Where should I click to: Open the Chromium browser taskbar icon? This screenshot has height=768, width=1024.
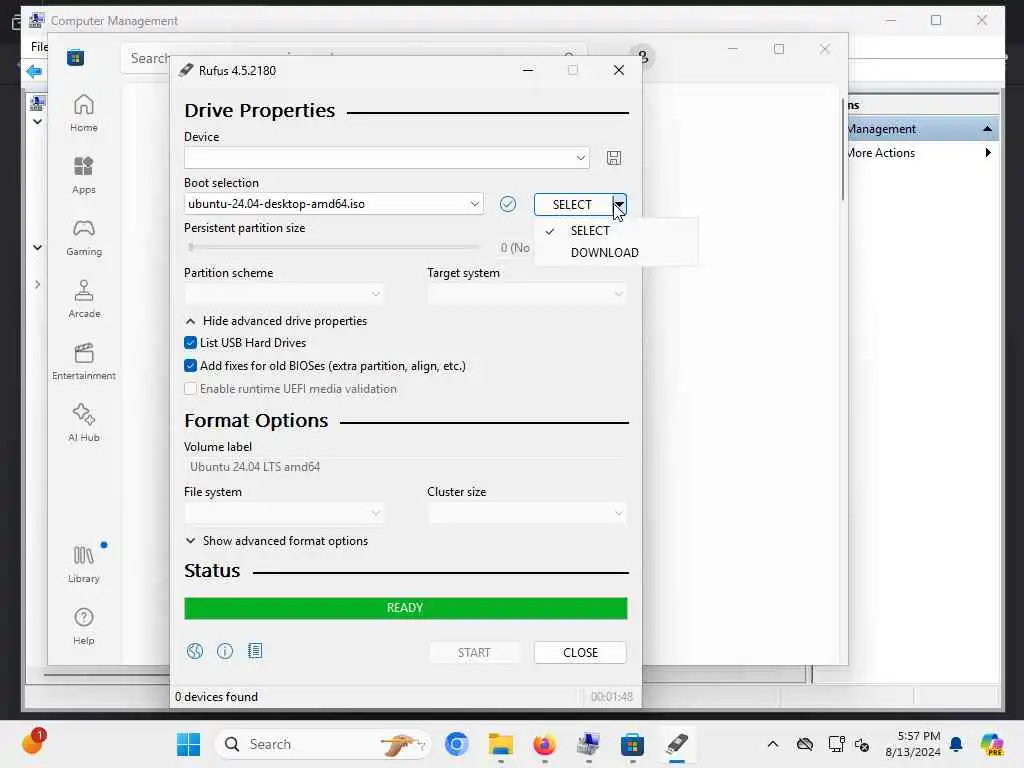point(456,744)
